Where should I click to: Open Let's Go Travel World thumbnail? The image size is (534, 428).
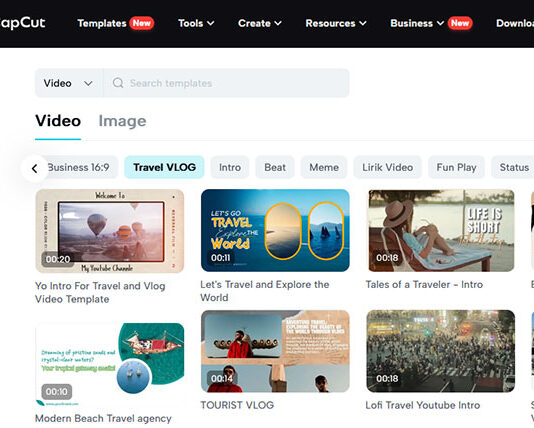coord(275,231)
